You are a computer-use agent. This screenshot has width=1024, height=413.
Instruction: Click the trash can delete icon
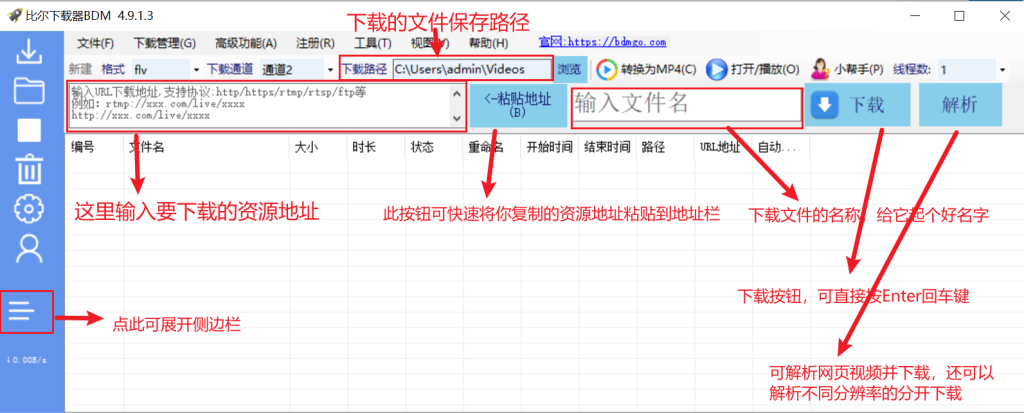[29, 170]
